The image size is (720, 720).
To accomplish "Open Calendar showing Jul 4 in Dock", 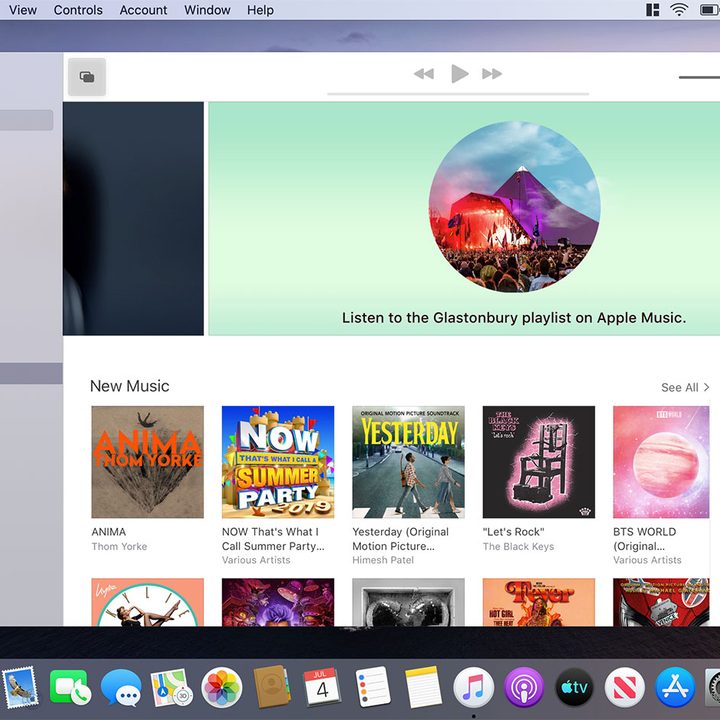I will point(322,687).
